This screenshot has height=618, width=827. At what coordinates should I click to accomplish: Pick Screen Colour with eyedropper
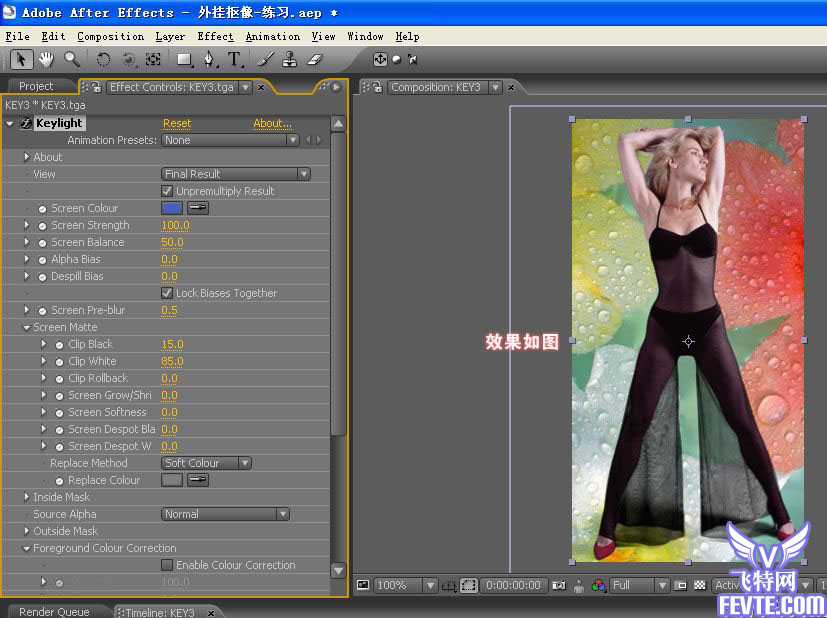tap(198, 208)
